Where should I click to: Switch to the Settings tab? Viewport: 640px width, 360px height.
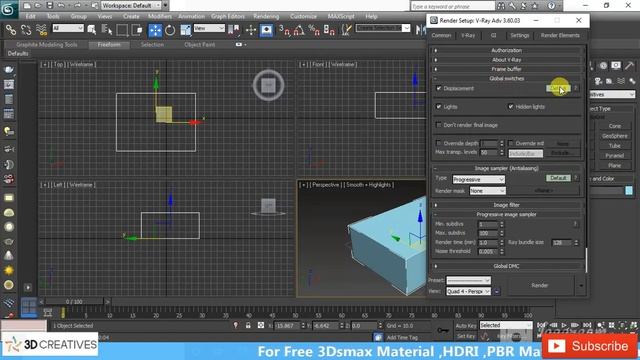click(520, 36)
